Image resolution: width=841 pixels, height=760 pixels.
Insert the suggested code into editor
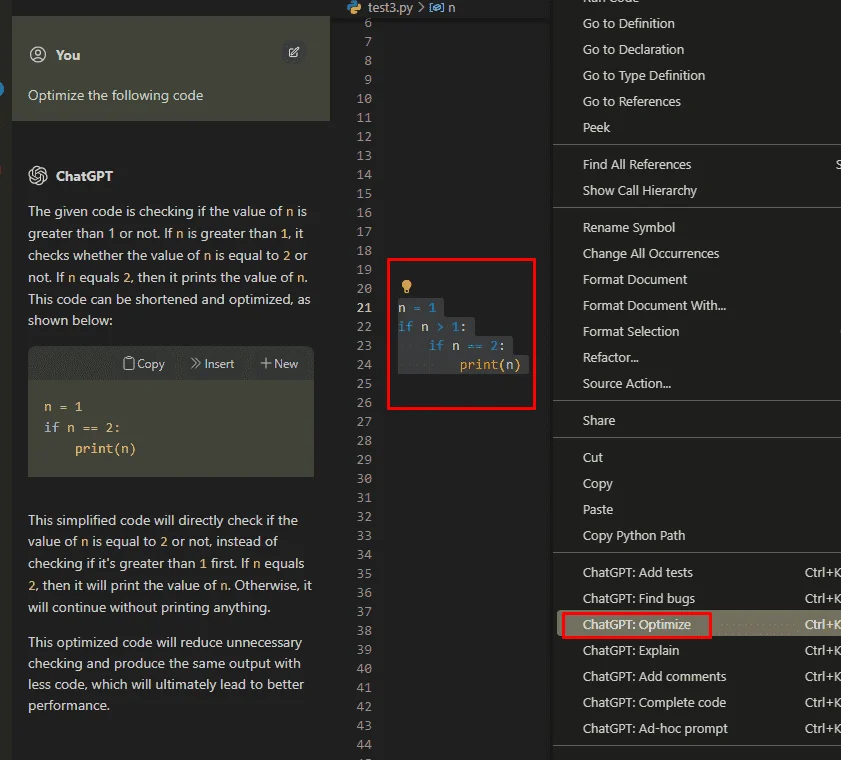212,364
